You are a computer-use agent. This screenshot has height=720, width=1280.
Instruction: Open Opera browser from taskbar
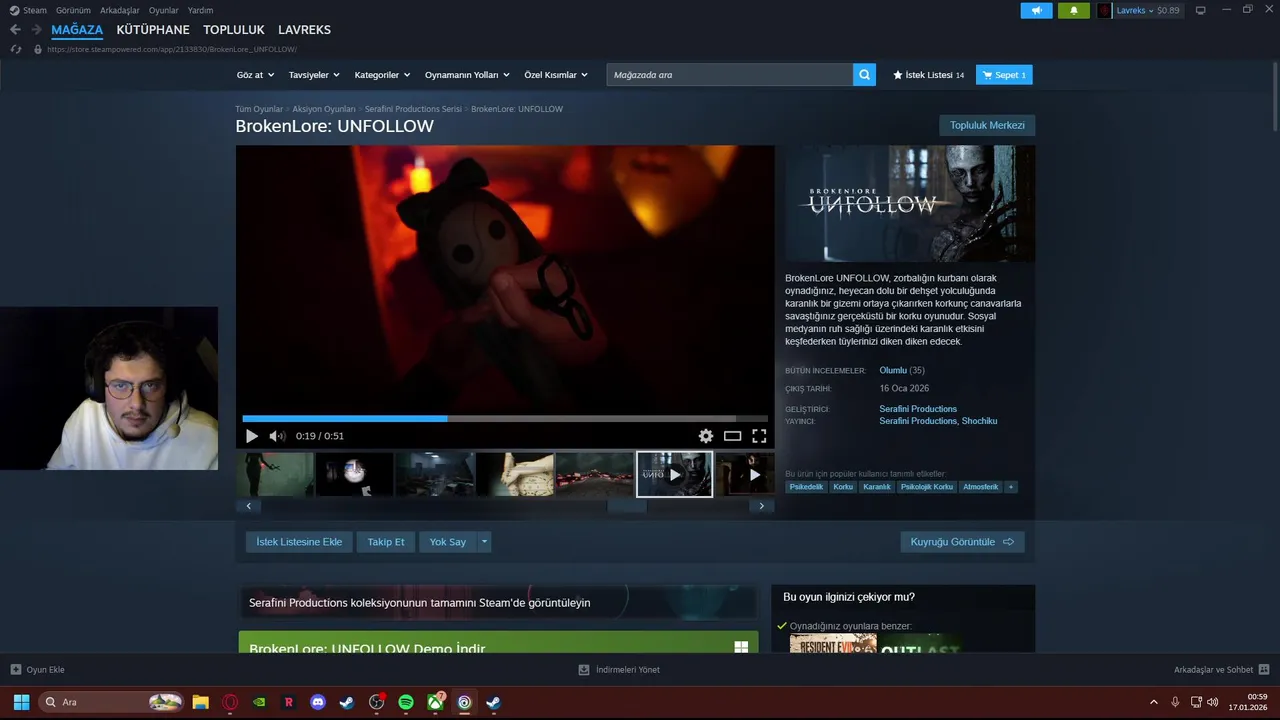click(231, 702)
